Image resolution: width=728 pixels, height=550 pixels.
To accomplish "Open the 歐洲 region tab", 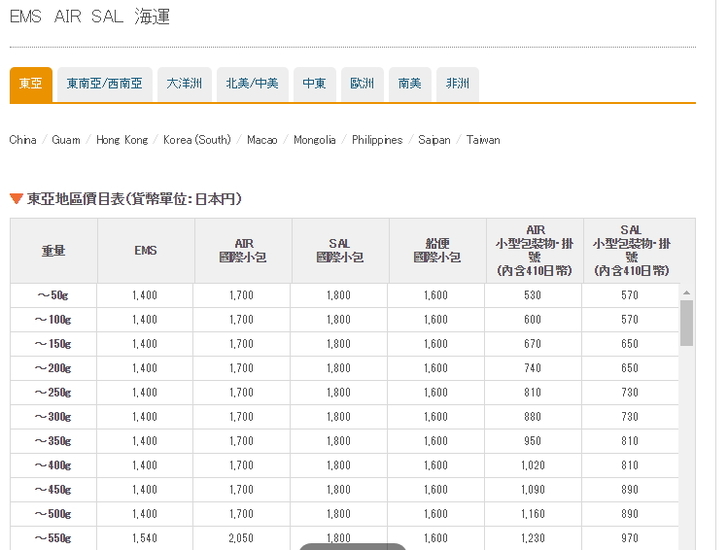I will point(362,84).
